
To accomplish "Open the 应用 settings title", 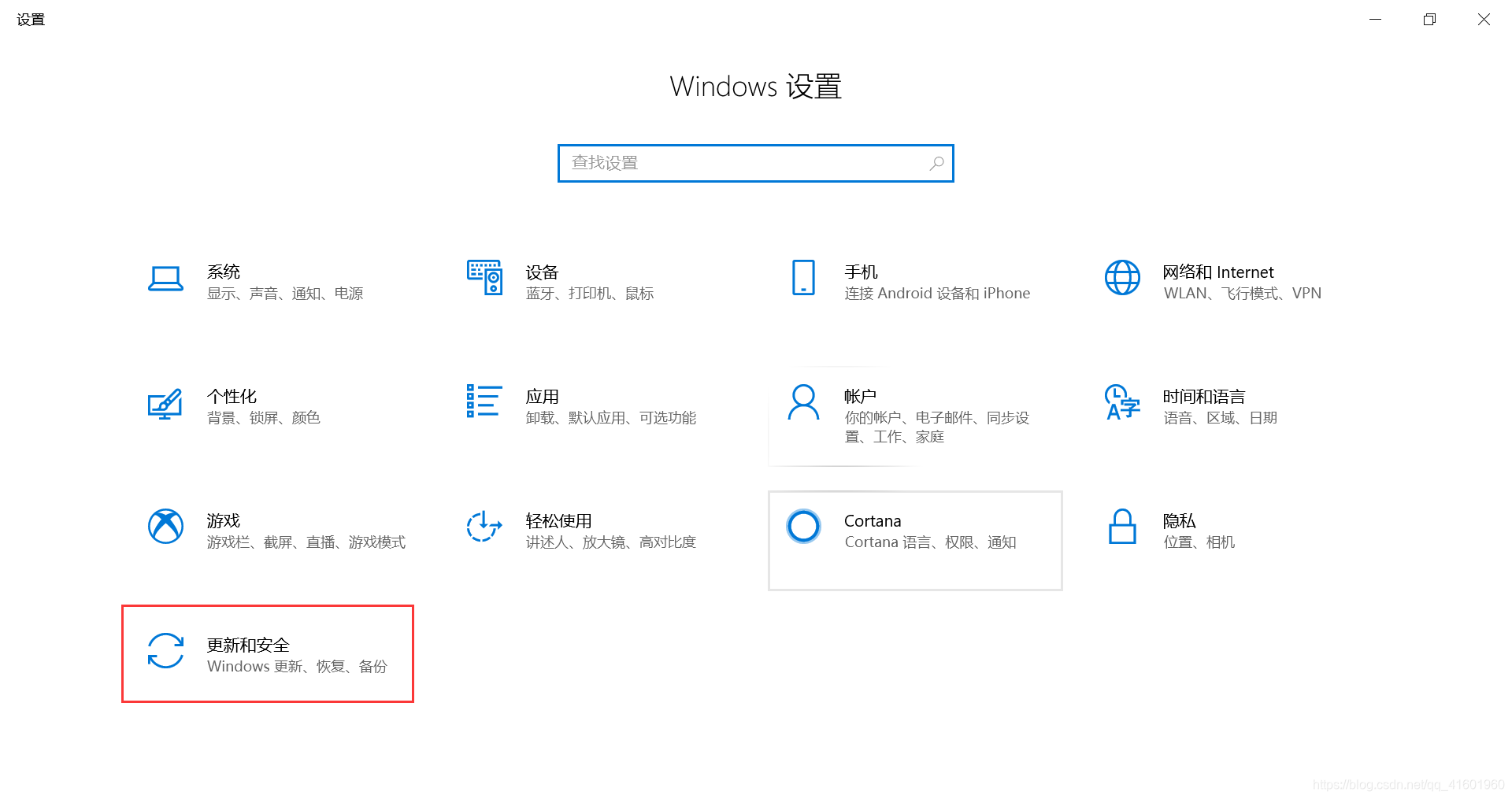I will click(542, 396).
